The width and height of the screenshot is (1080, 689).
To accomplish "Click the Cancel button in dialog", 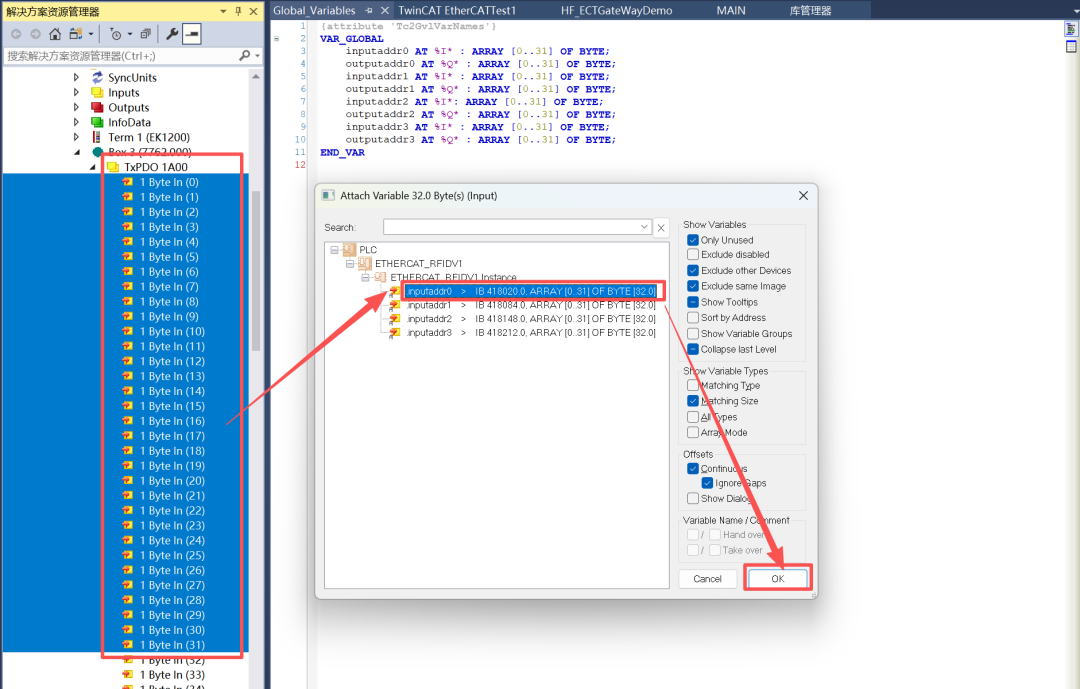I will (707, 579).
